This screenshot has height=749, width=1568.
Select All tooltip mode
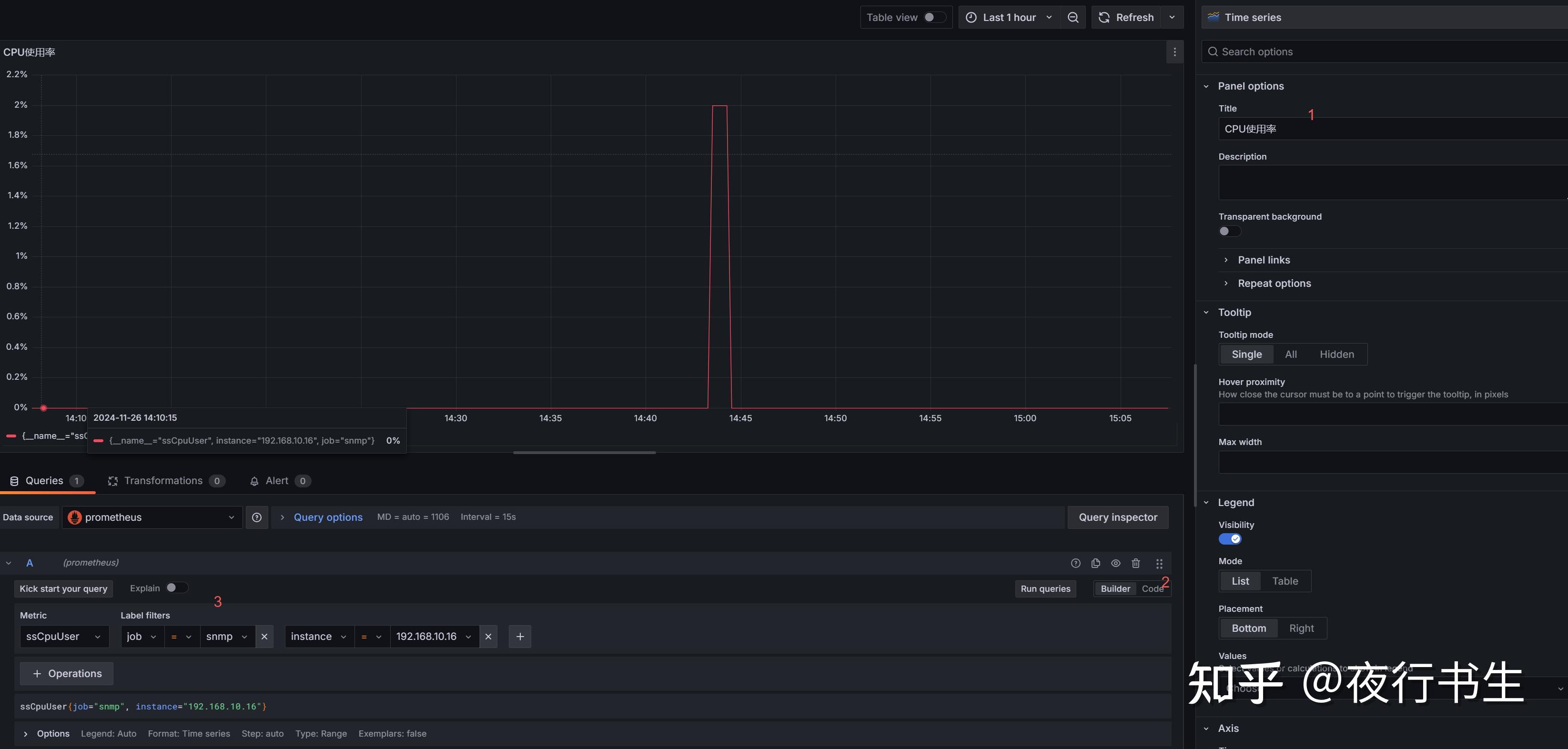point(1290,354)
